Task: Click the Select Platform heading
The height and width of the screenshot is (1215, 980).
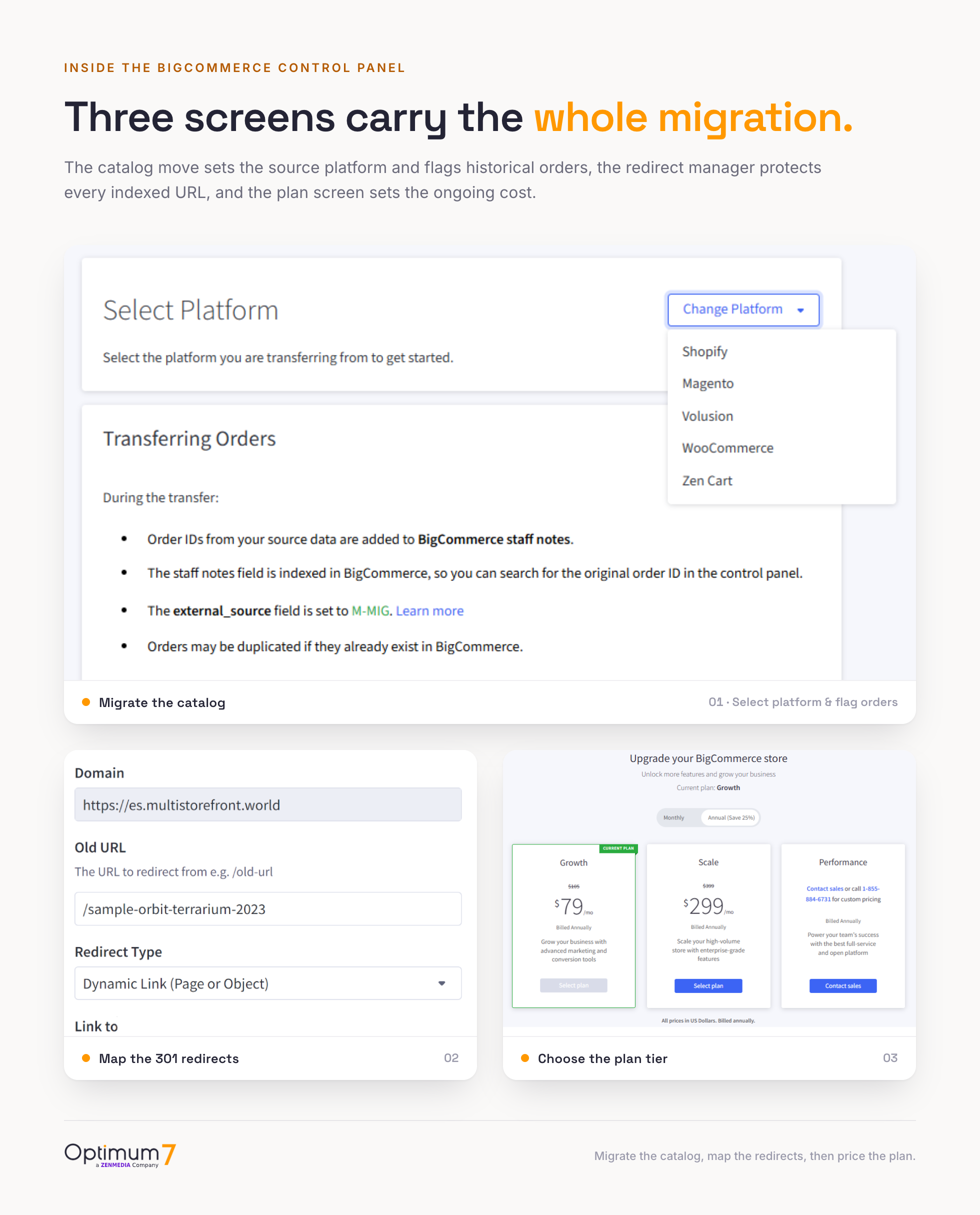Action: [x=191, y=310]
